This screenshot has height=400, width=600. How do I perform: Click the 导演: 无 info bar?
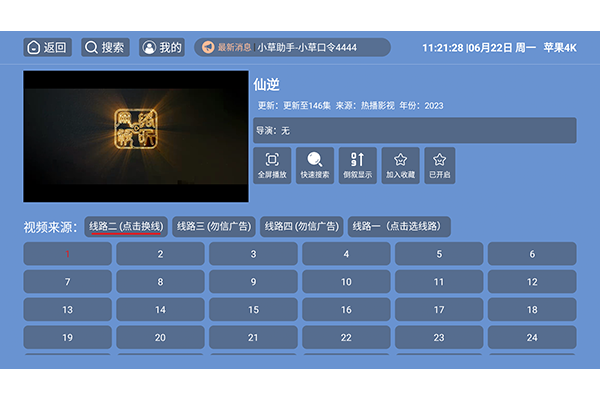[x=415, y=131]
